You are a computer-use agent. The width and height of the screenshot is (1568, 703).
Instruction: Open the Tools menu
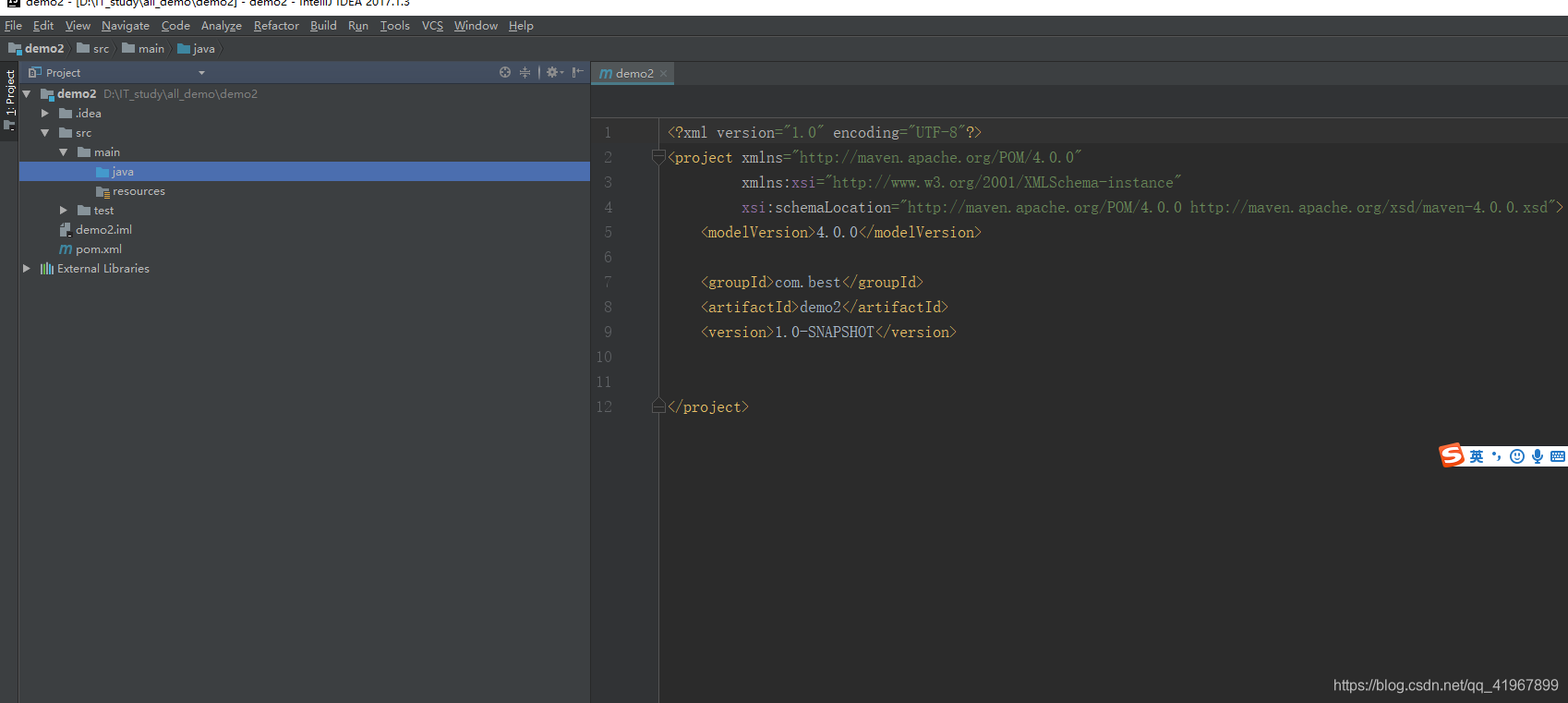point(395,26)
